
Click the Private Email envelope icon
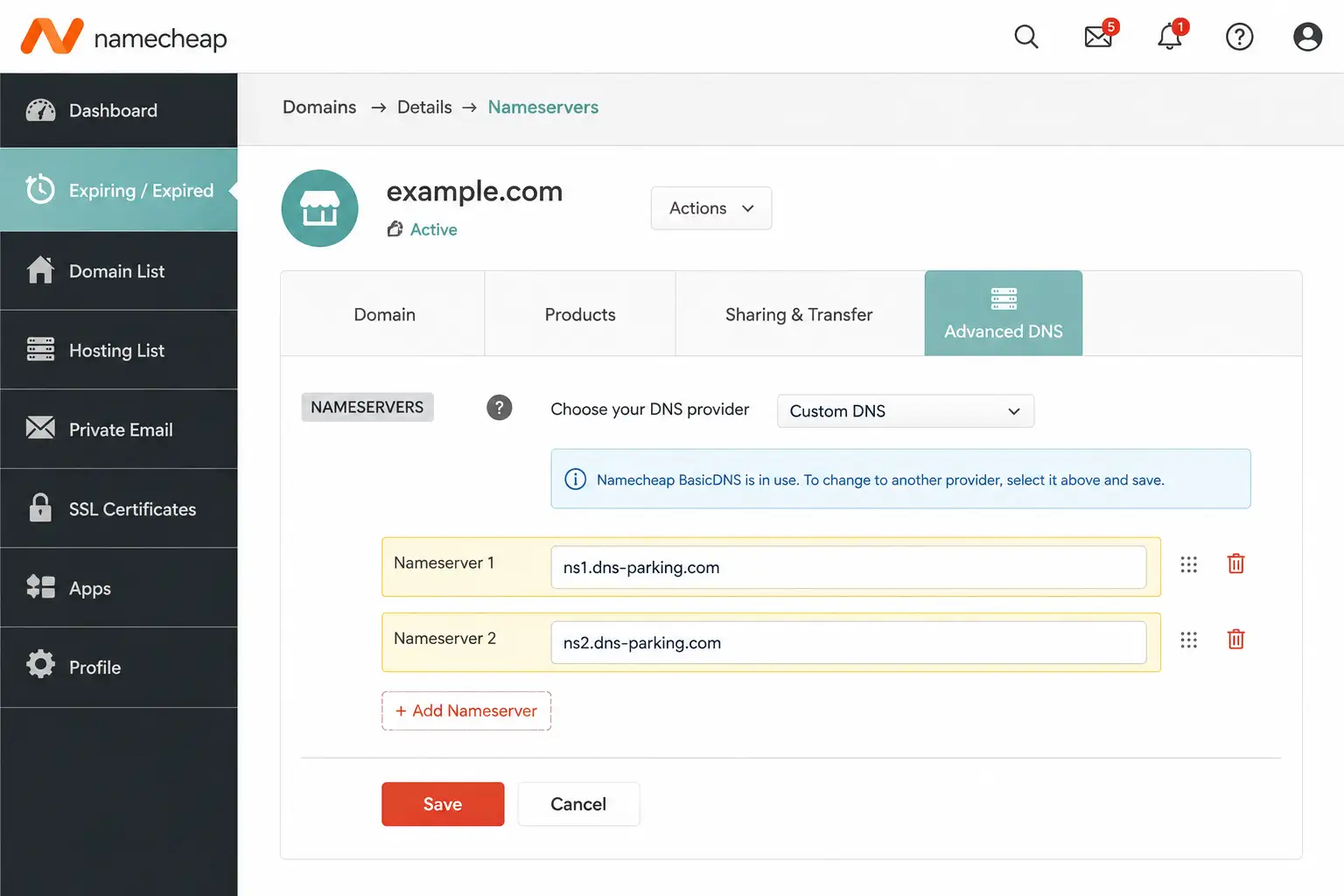40,428
